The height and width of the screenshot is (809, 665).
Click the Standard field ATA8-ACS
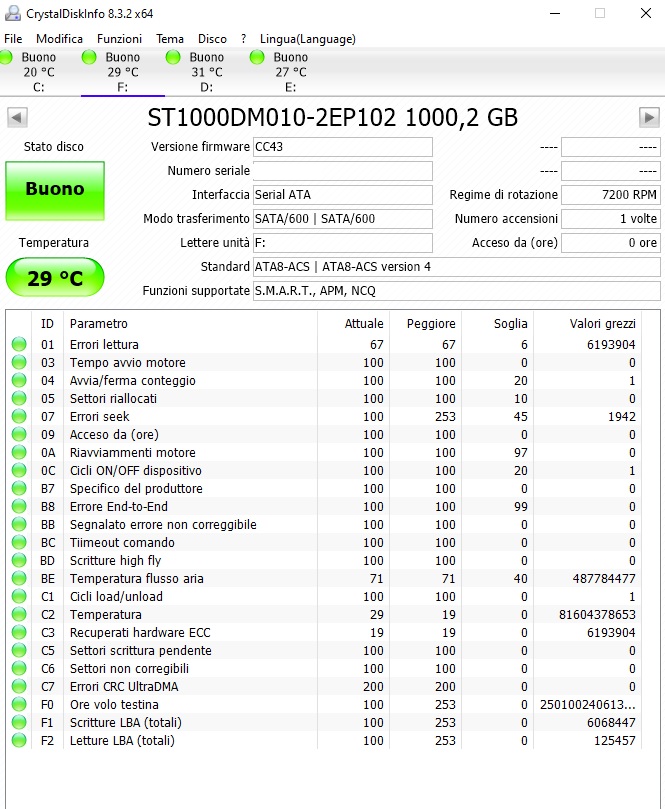[x=457, y=267]
